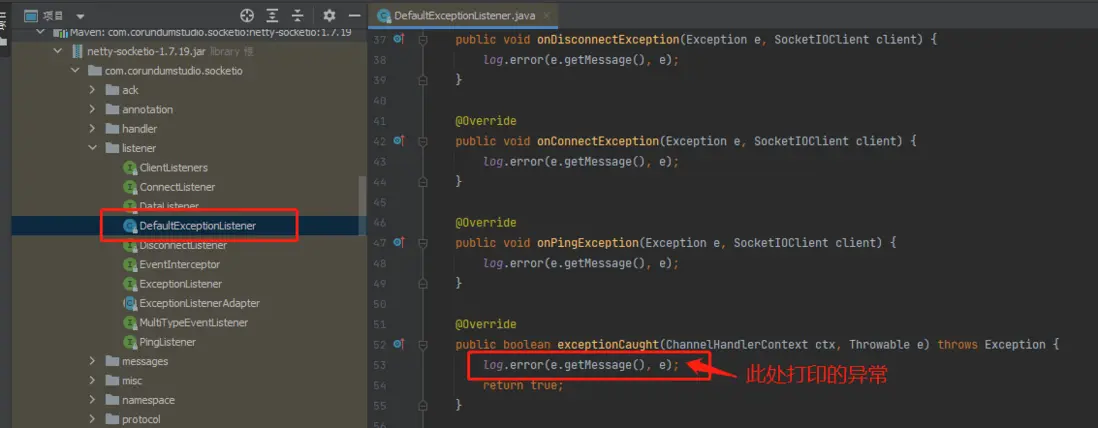Close the DefaultExceptionListener.java tab
The width and height of the screenshot is (1098, 428).
tap(547, 15)
